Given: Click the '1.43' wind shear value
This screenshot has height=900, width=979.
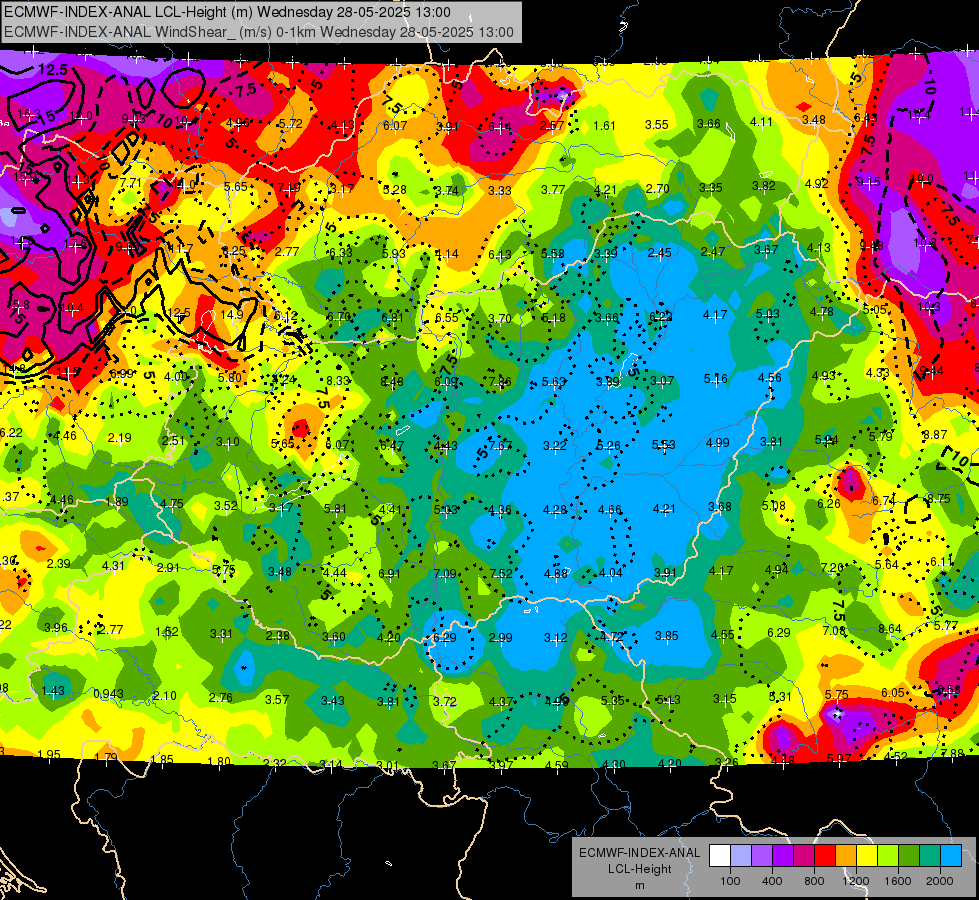Looking at the screenshot, I should pyautogui.click(x=53, y=691).
